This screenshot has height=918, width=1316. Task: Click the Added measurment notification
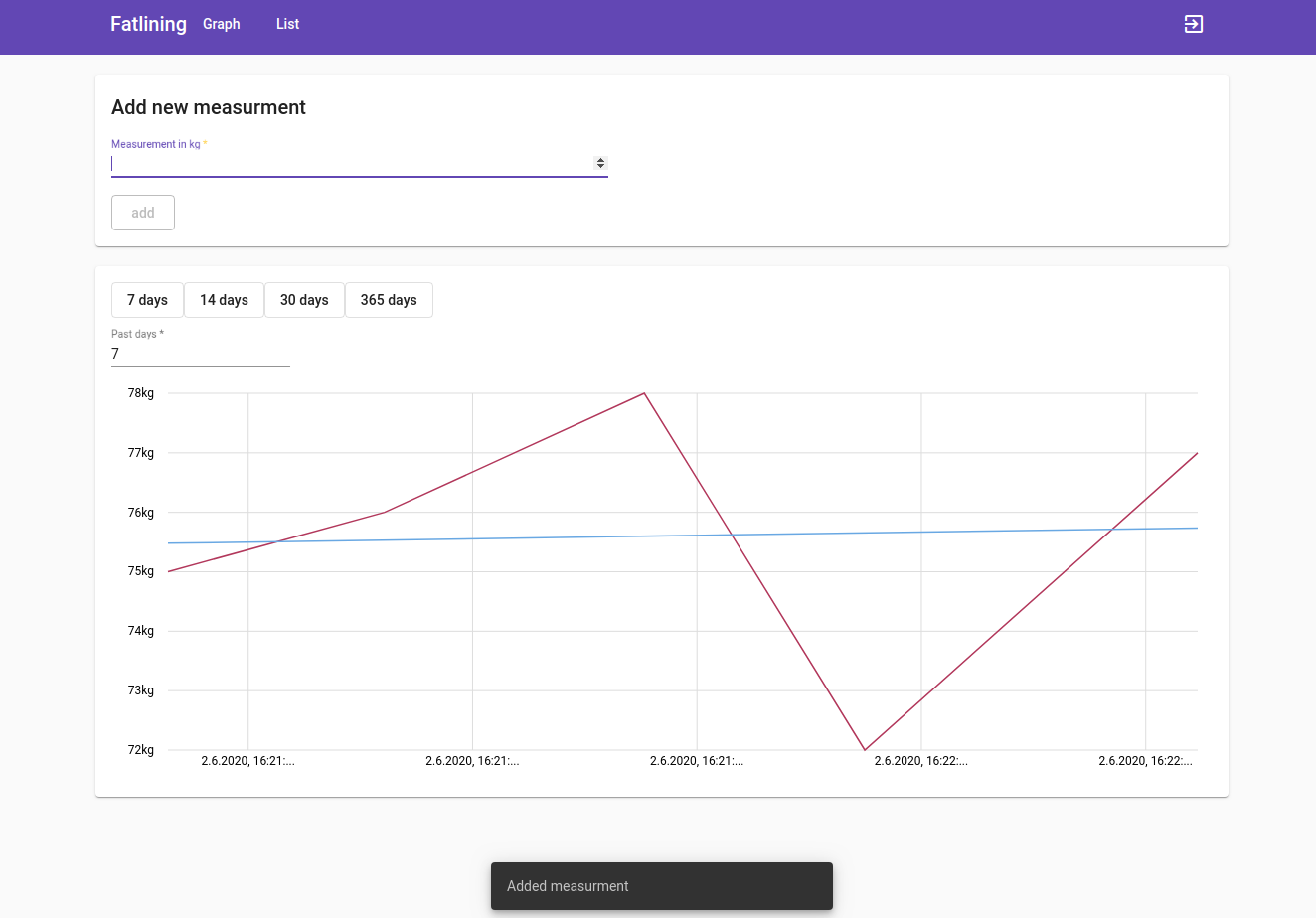click(661, 886)
